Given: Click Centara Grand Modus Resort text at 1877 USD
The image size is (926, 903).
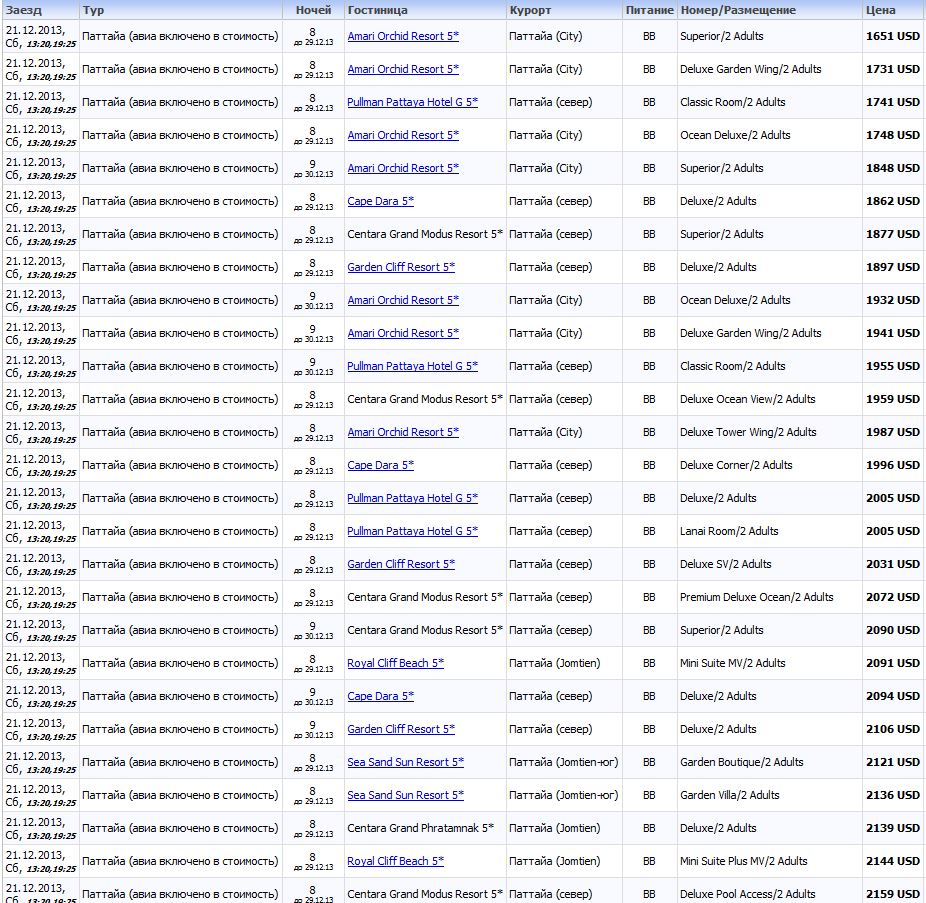Looking at the screenshot, I should pyautogui.click(x=425, y=234).
